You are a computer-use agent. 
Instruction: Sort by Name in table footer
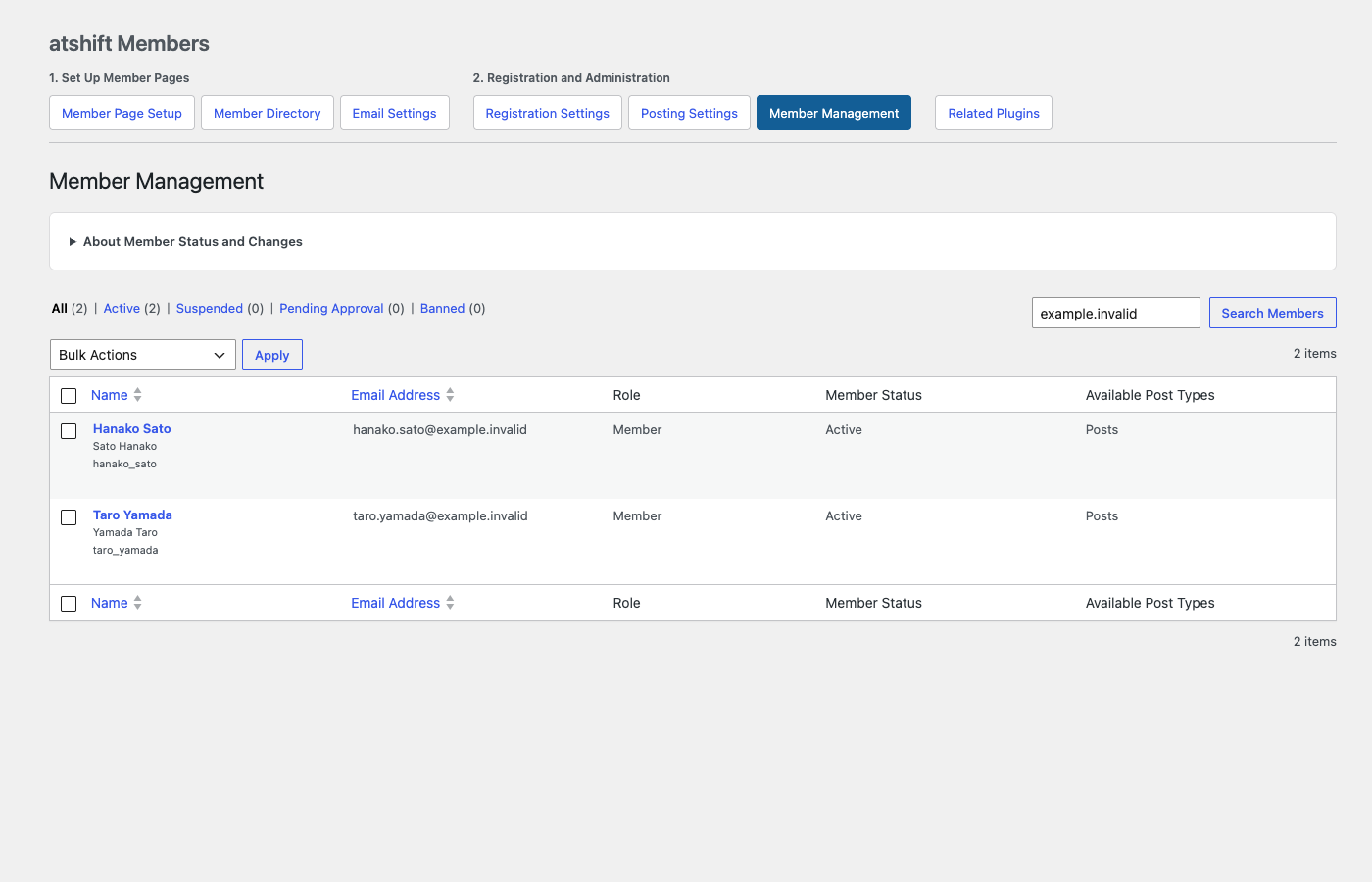pyautogui.click(x=110, y=603)
